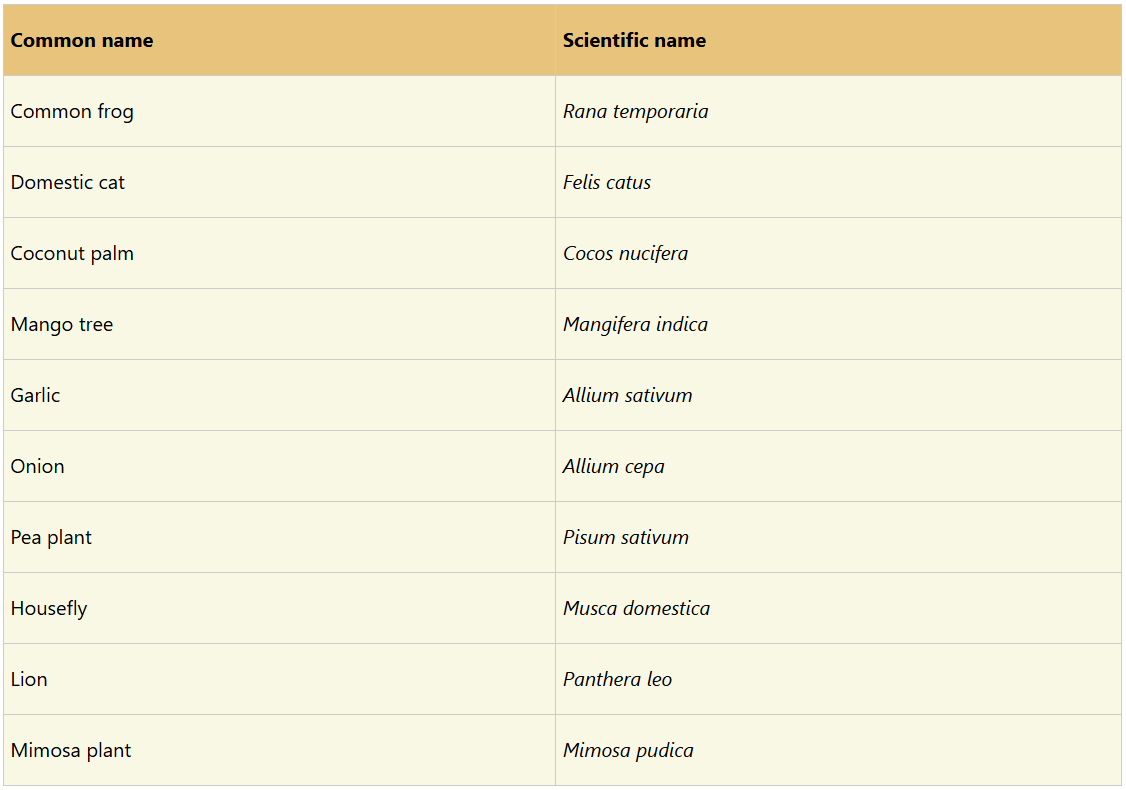Image resolution: width=1126 pixels, height=790 pixels.
Task: Click the Allium cepa text
Action: click(613, 467)
